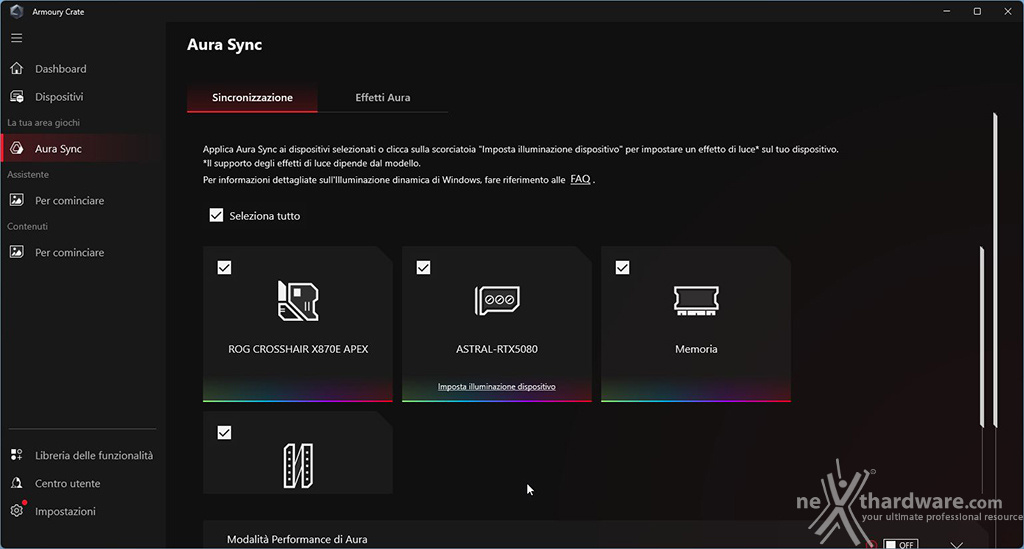Click the graphics card icon for ASTRAL-RTX5080
The height and width of the screenshot is (549, 1024).
point(497,300)
